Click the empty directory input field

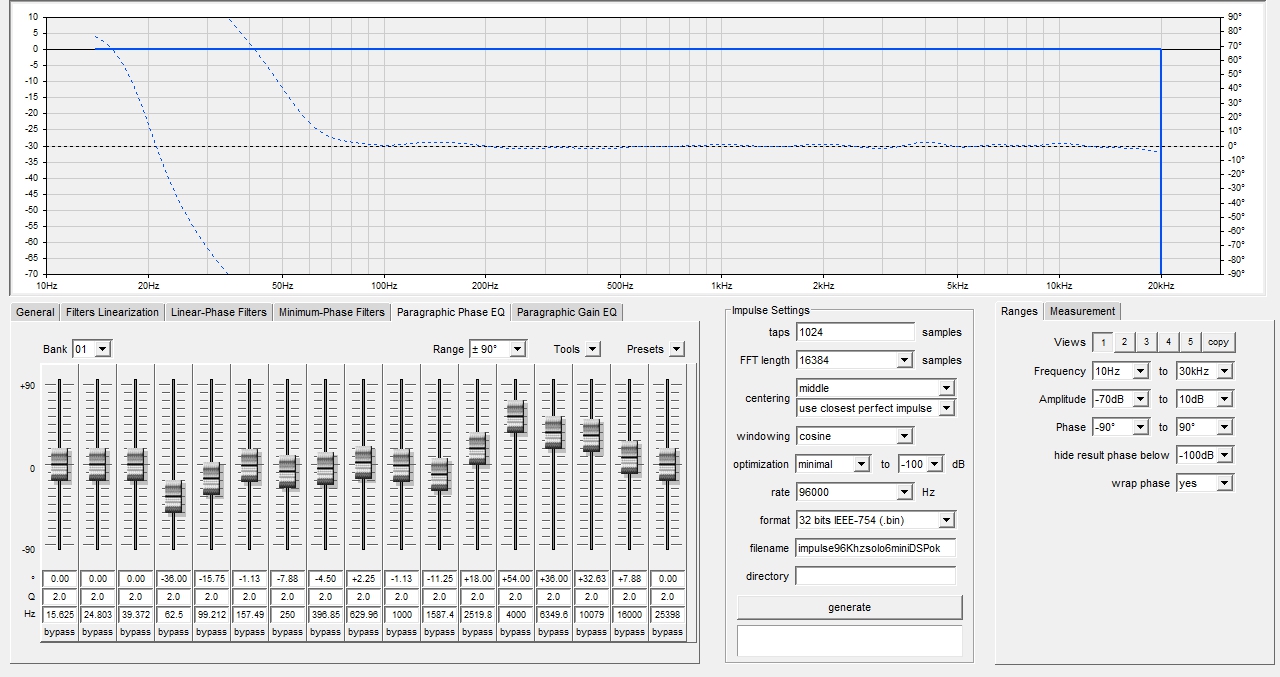pos(875,576)
